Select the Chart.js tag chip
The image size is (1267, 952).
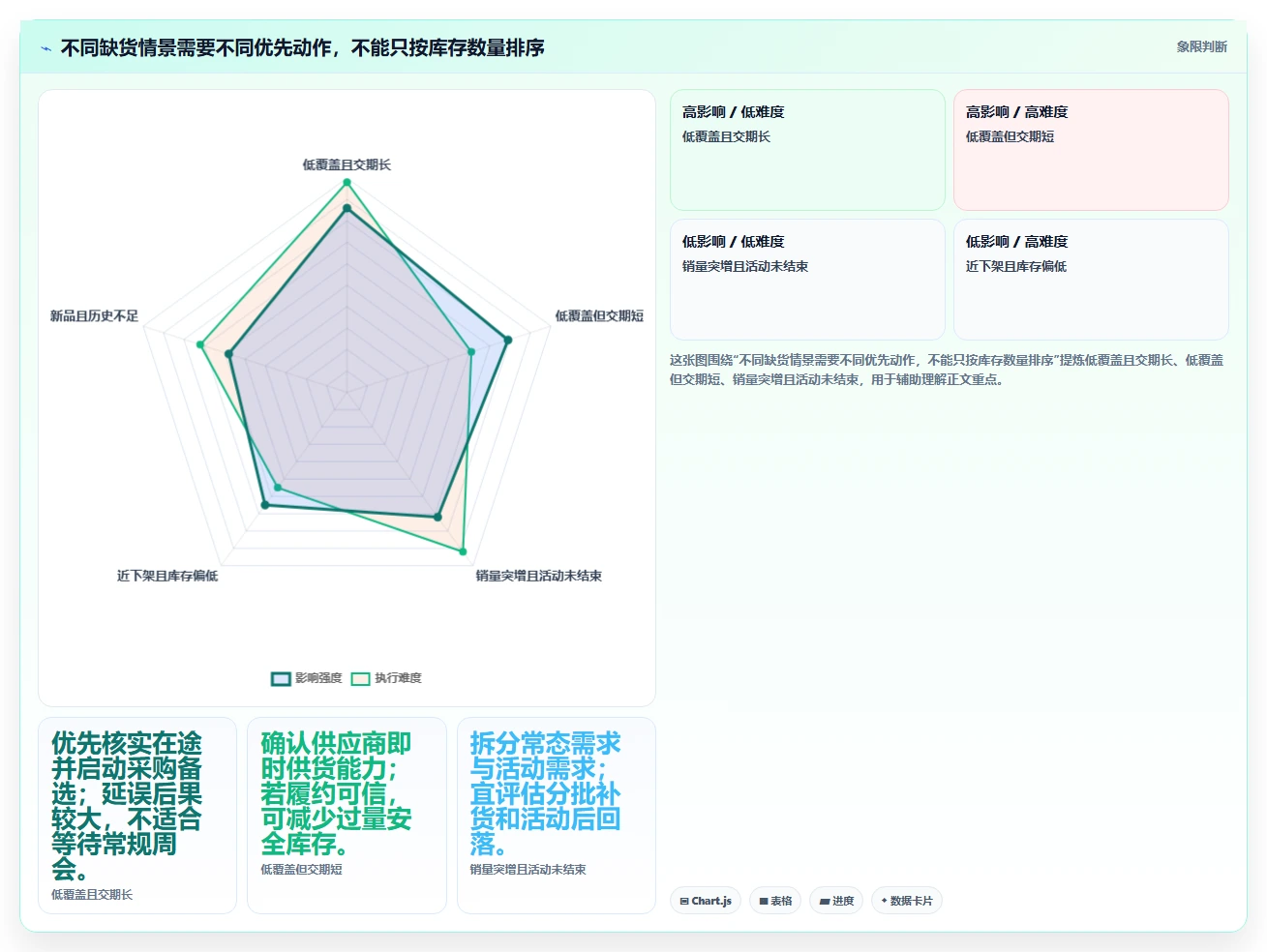pyautogui.click(x=706, y=901)
